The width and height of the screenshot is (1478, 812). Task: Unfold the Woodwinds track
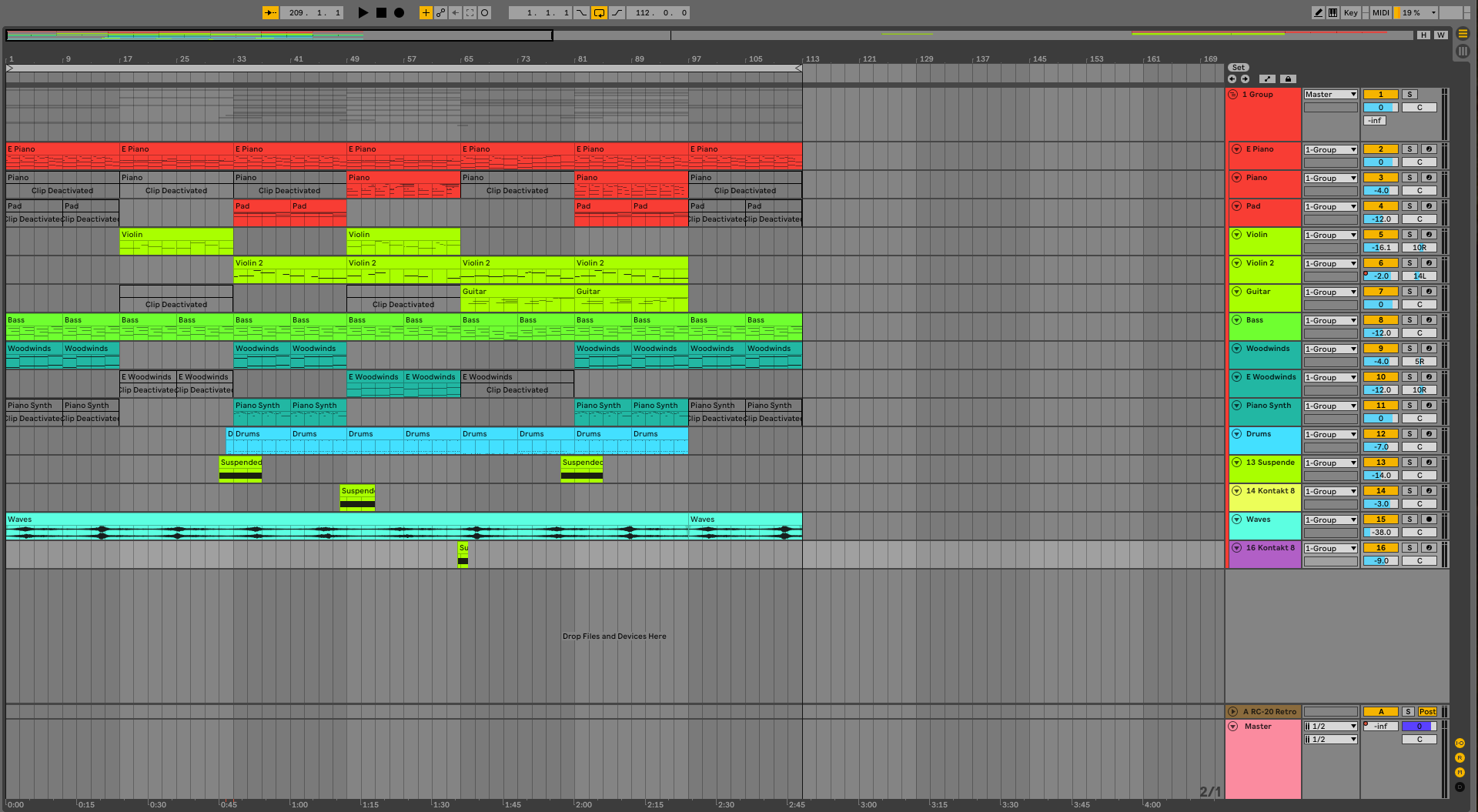click(x=1236, y=349)
